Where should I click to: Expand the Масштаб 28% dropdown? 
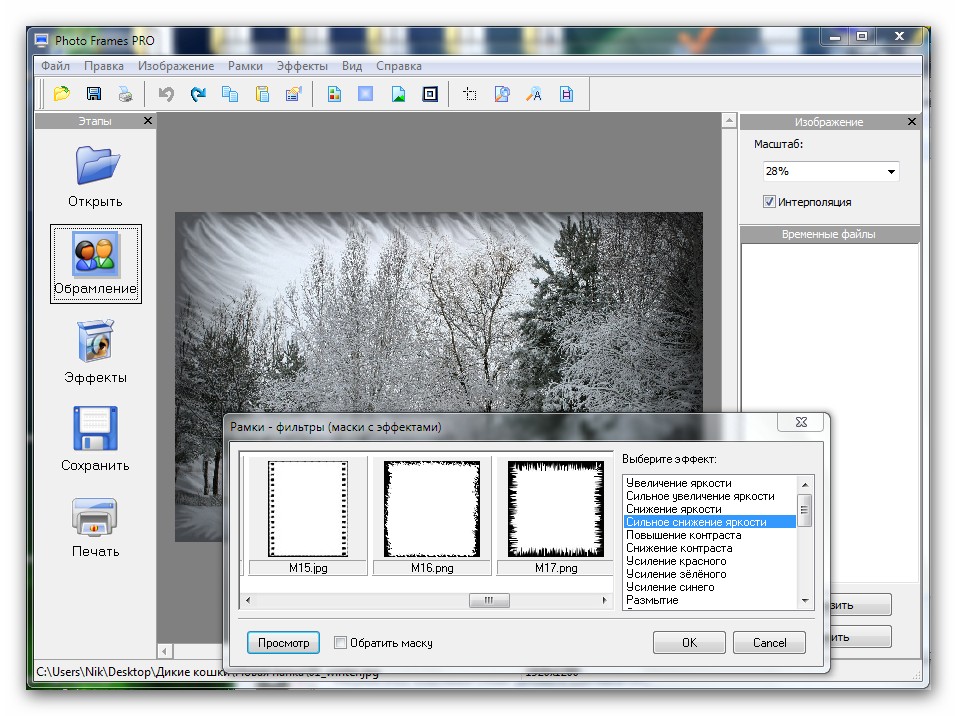(890, 172)
